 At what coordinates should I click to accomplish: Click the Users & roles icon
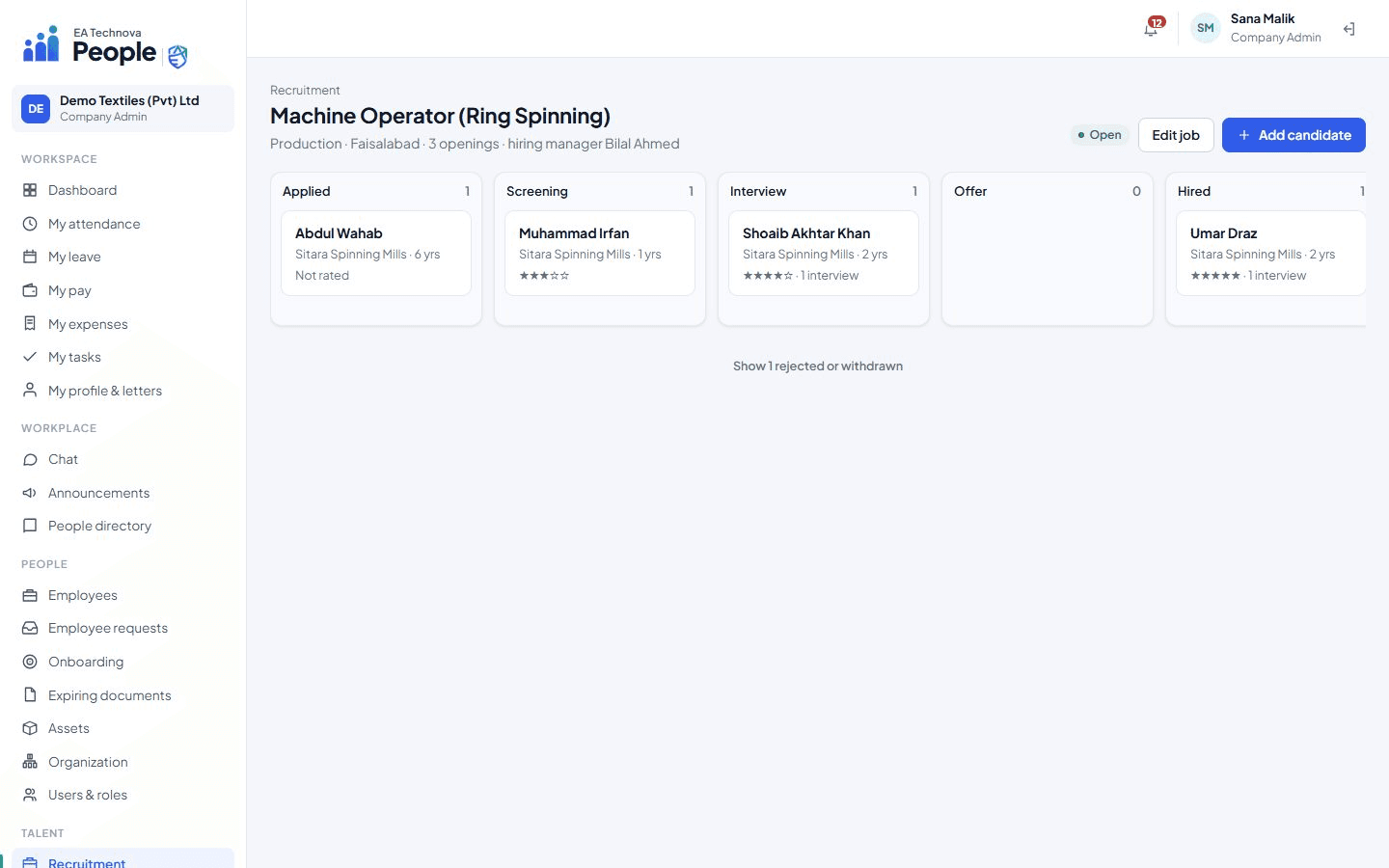click(x=30, y=795)
